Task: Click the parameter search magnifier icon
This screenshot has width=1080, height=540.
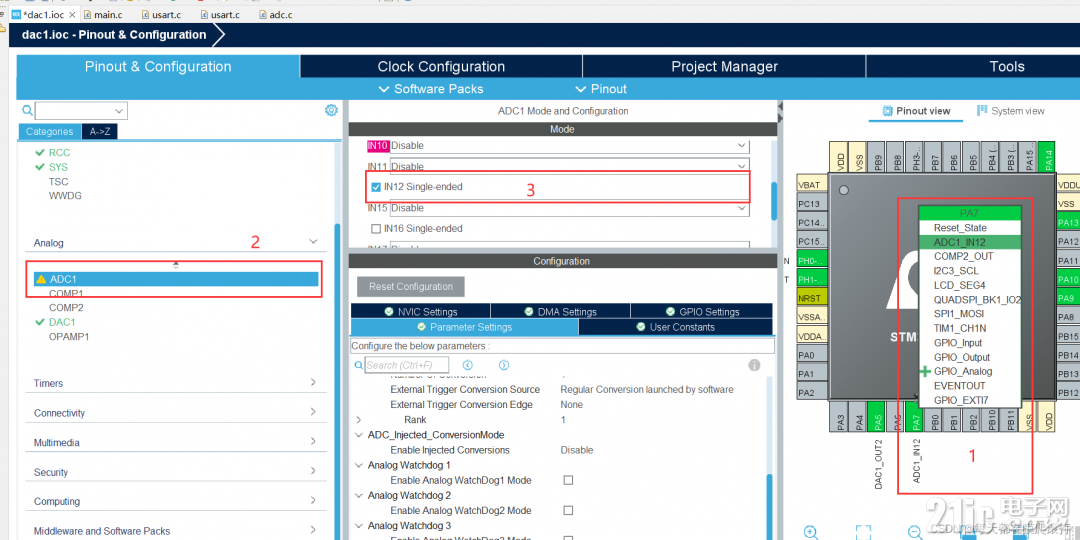Action: (x=358, y=365)
